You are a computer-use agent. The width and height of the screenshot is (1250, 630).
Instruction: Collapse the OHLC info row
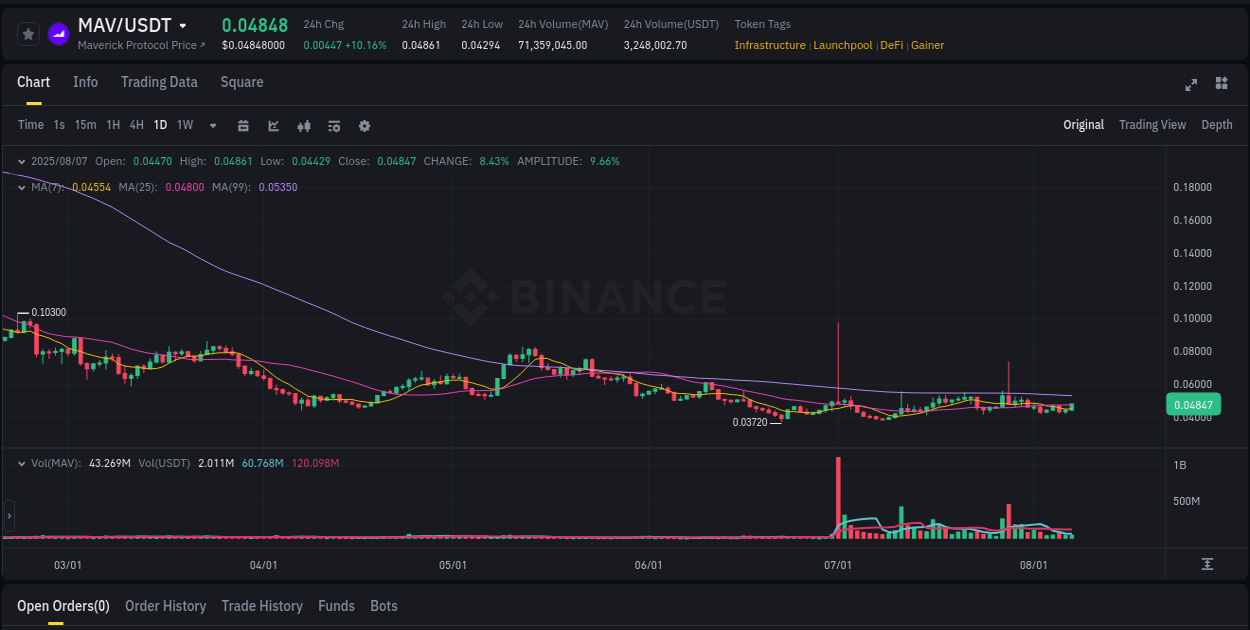pos(21,160)
